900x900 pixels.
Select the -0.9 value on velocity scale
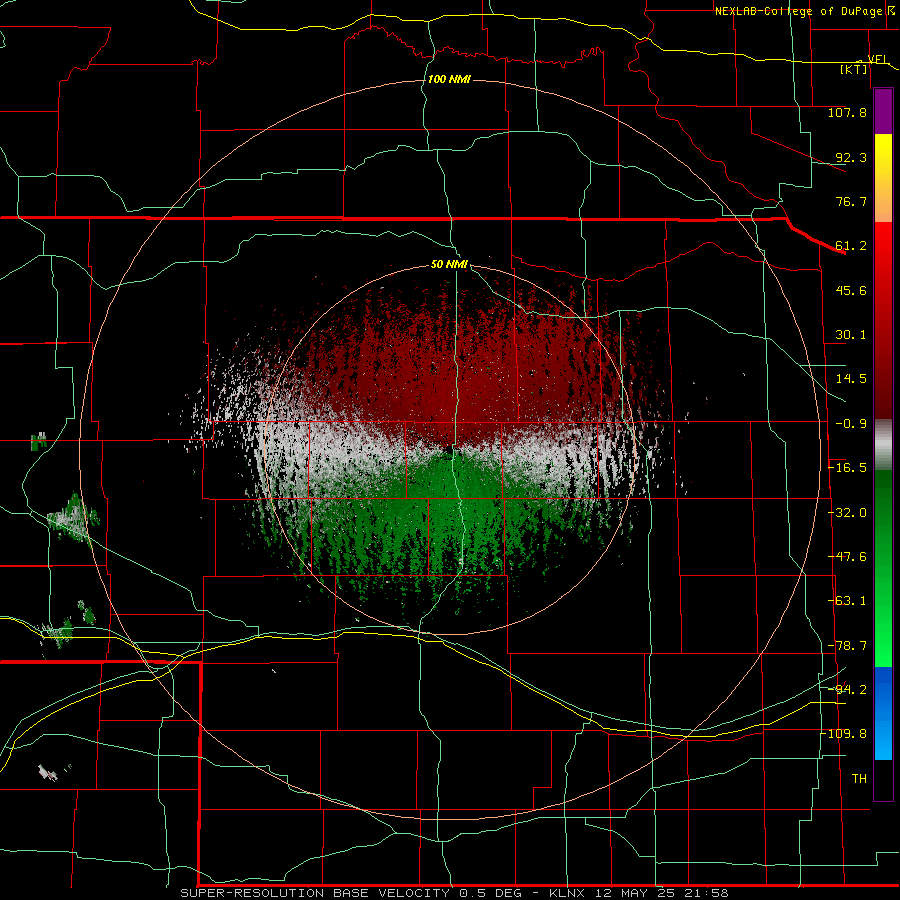click(x=851, y=424)
